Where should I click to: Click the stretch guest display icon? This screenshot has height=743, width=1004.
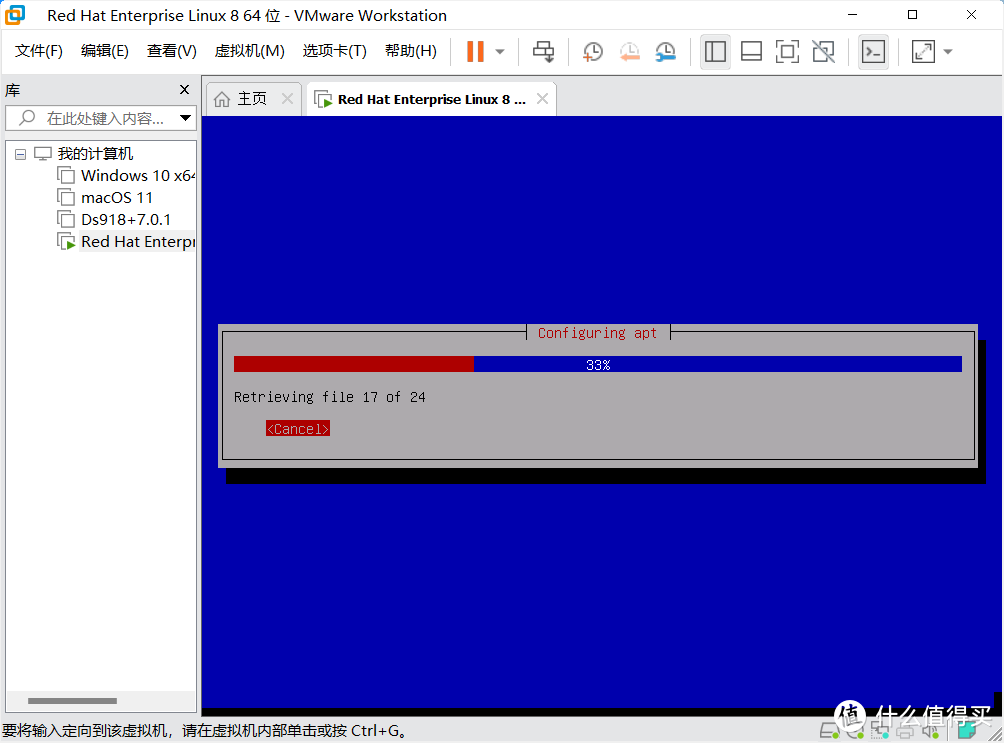pos(923,52)
